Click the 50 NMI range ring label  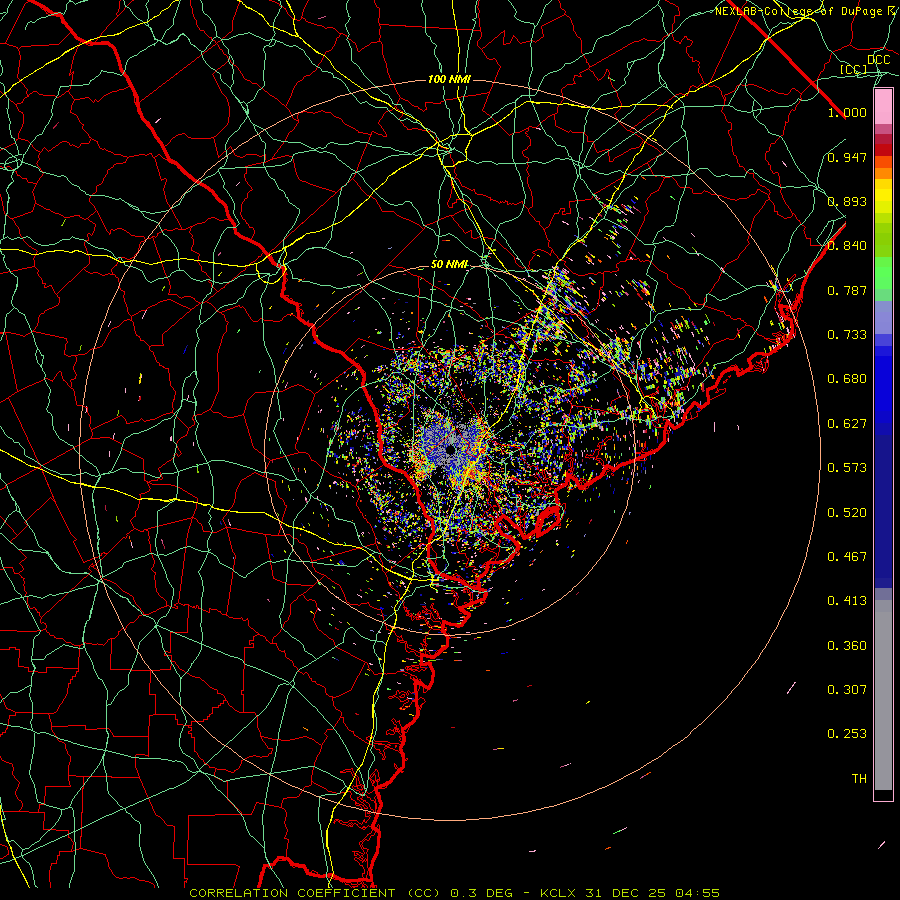click(449, 265)
